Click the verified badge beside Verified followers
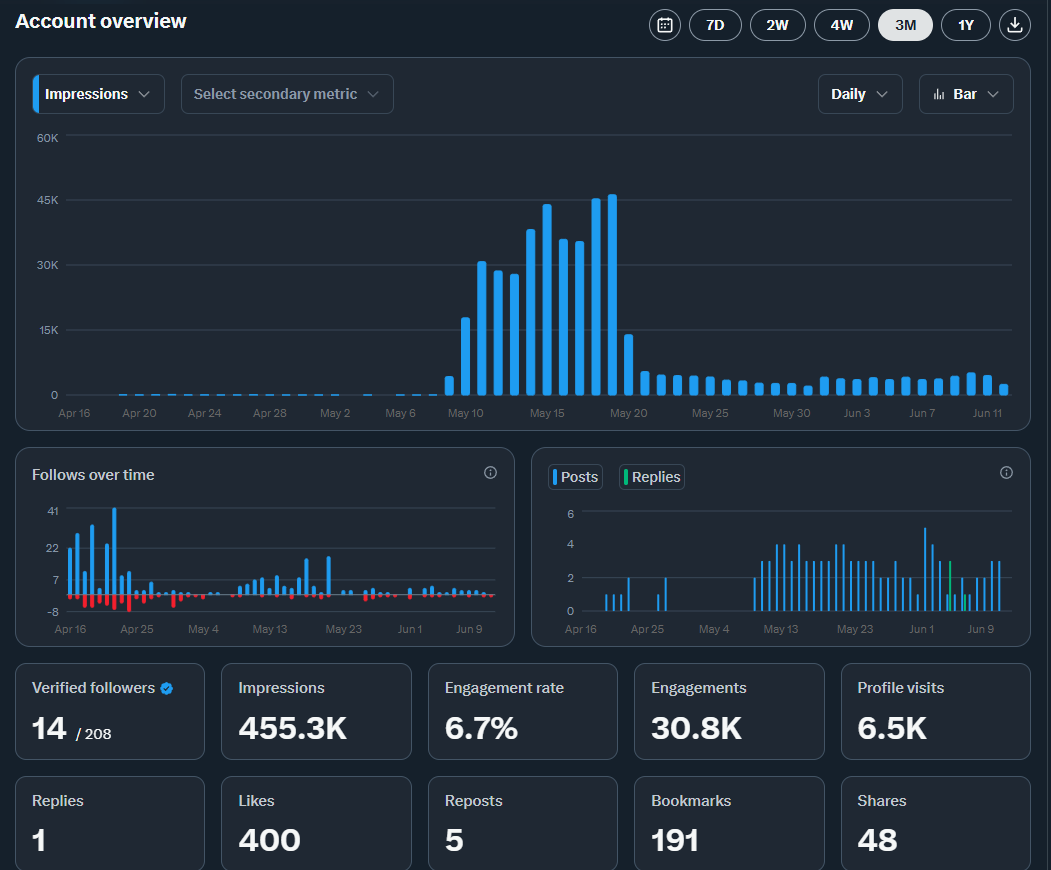The image size is (1051, 870). coord(167,688)
